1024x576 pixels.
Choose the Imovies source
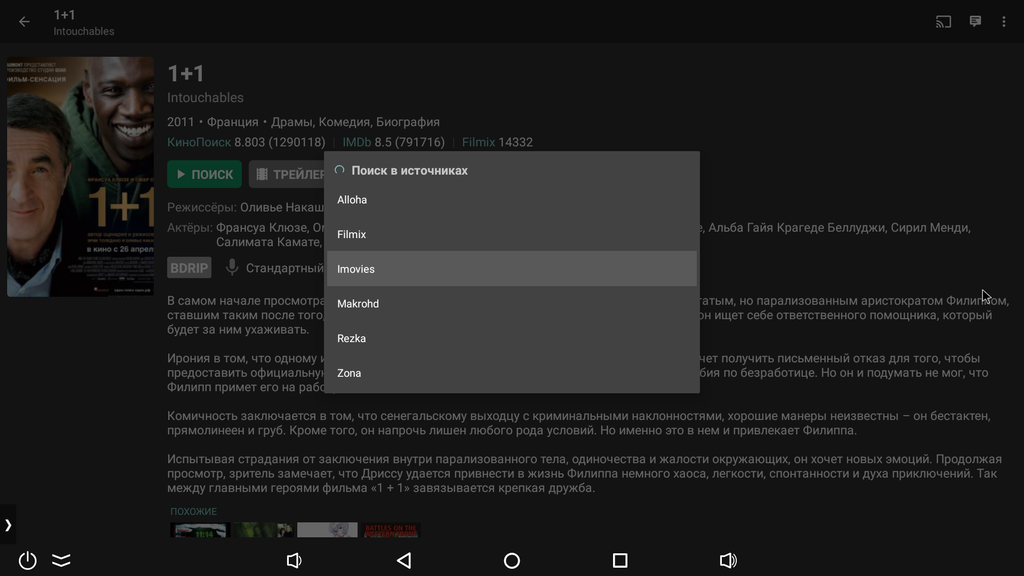[x=512, y=269]
